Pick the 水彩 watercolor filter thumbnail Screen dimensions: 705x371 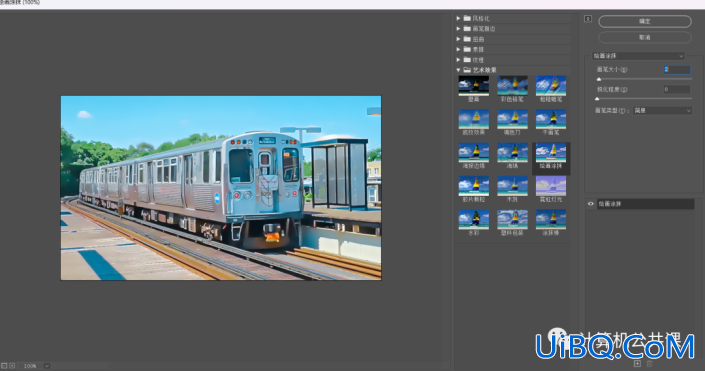[473, 219]
